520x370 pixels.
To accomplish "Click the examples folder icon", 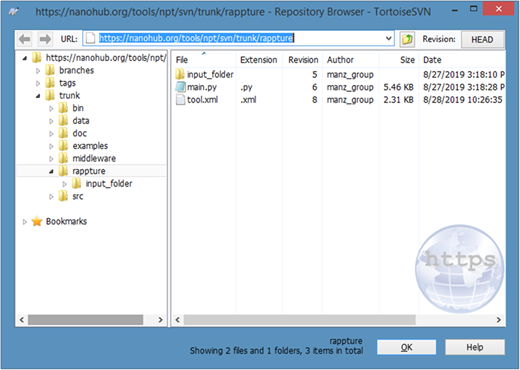I will coord(63,146).
